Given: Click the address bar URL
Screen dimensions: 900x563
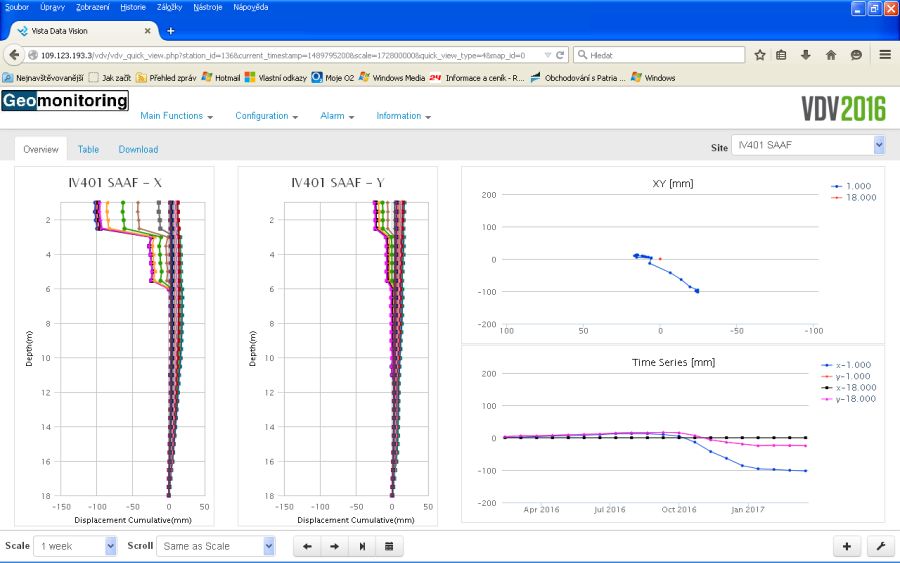Looking at the screenshot, I should coord(283,55).
